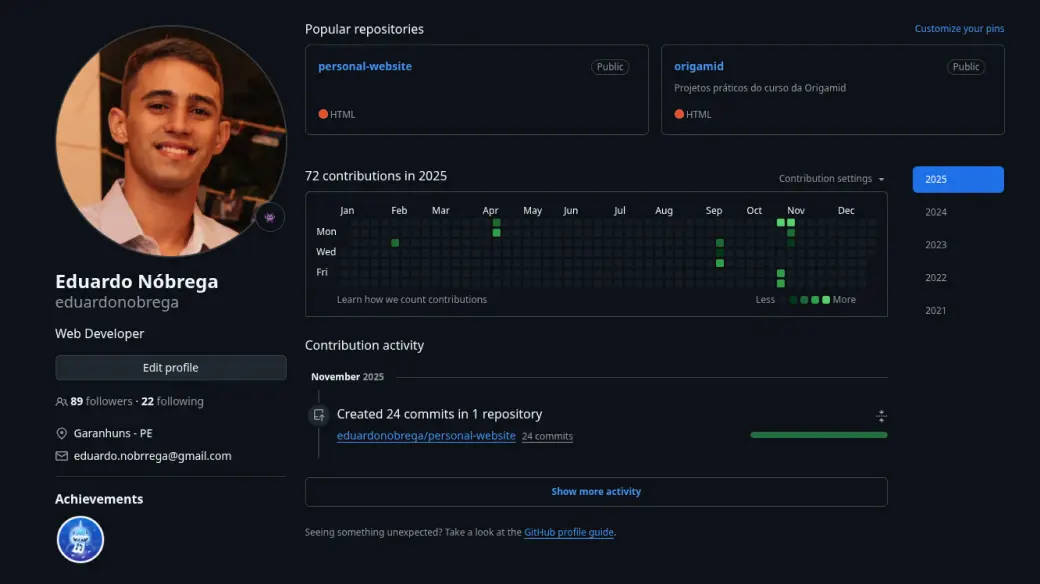The height and width of the screenshot is (584, 1040).
Task: Open the Contribution settings dropdown
Action: click(831, 179)
